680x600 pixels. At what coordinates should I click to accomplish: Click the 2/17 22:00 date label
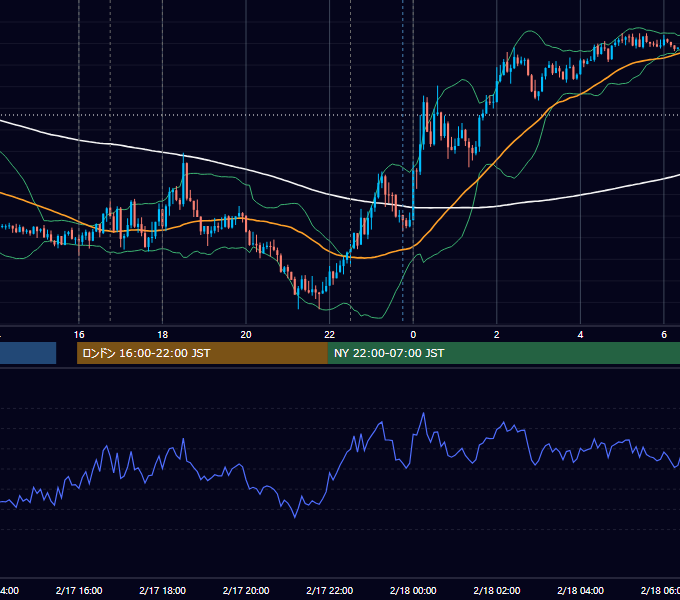click(x=330, y=590)
